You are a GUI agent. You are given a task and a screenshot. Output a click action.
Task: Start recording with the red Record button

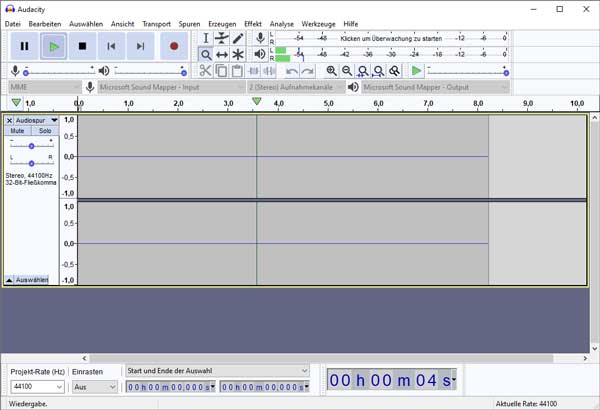pos(174,46)
